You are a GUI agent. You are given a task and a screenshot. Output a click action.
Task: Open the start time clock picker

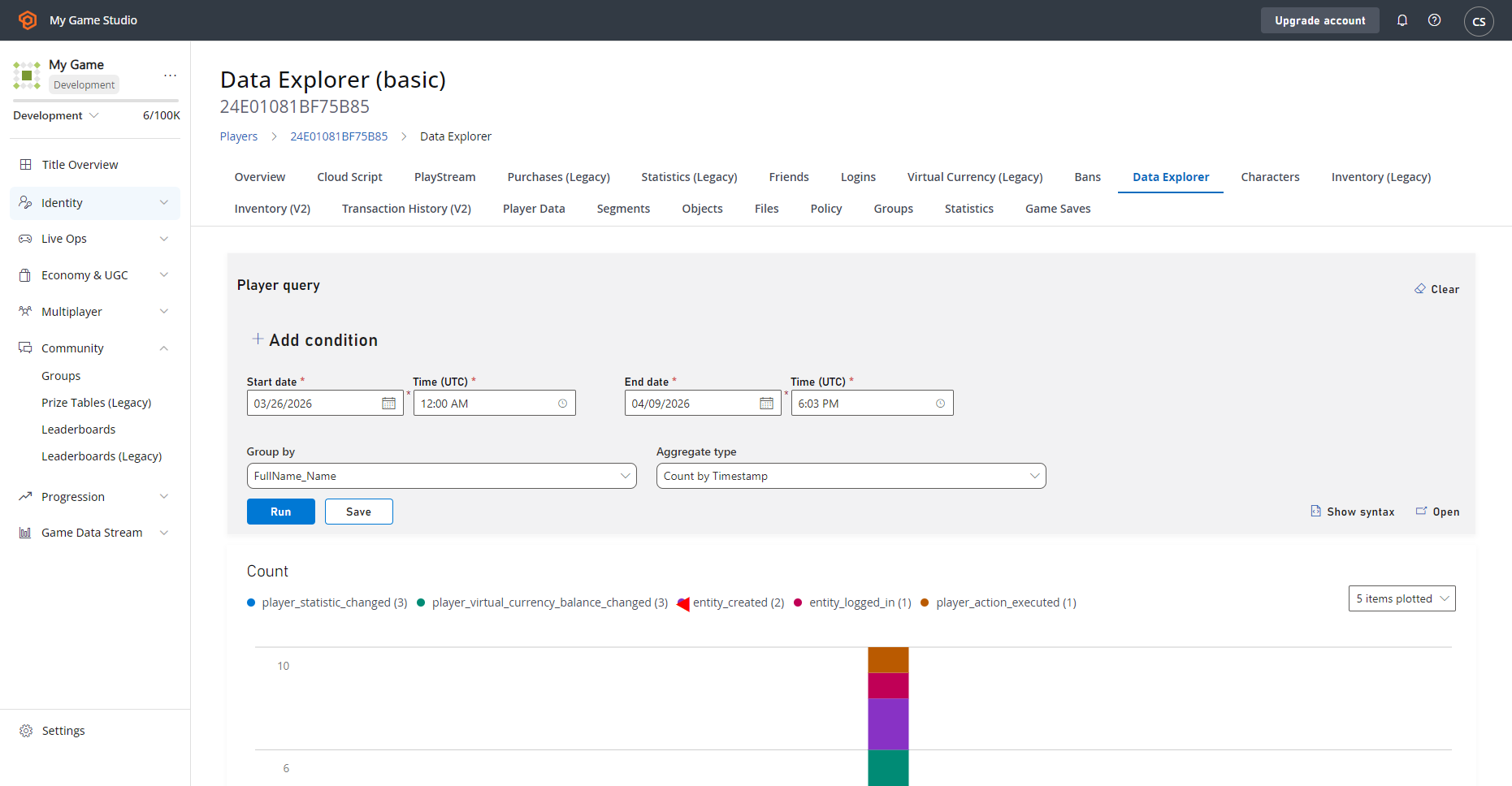coord(562,404)
